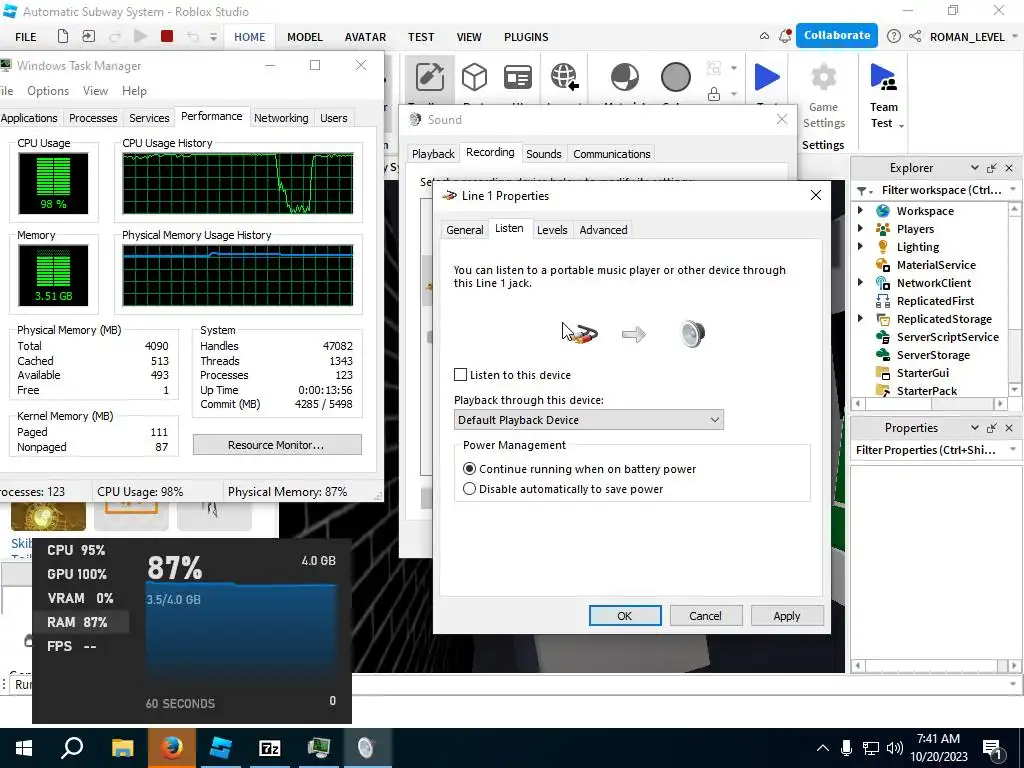Open the Explorer panel chevron menu
The width and height of the screenshot is (1024, 768).
974,168
